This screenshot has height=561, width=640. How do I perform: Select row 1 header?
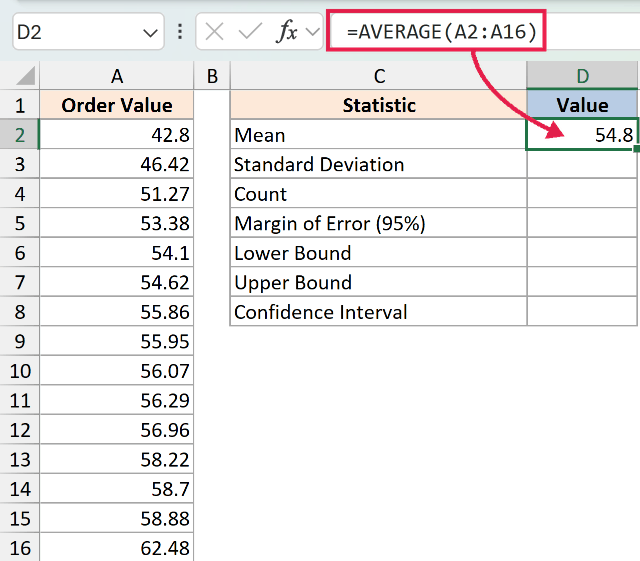(20, 105)
